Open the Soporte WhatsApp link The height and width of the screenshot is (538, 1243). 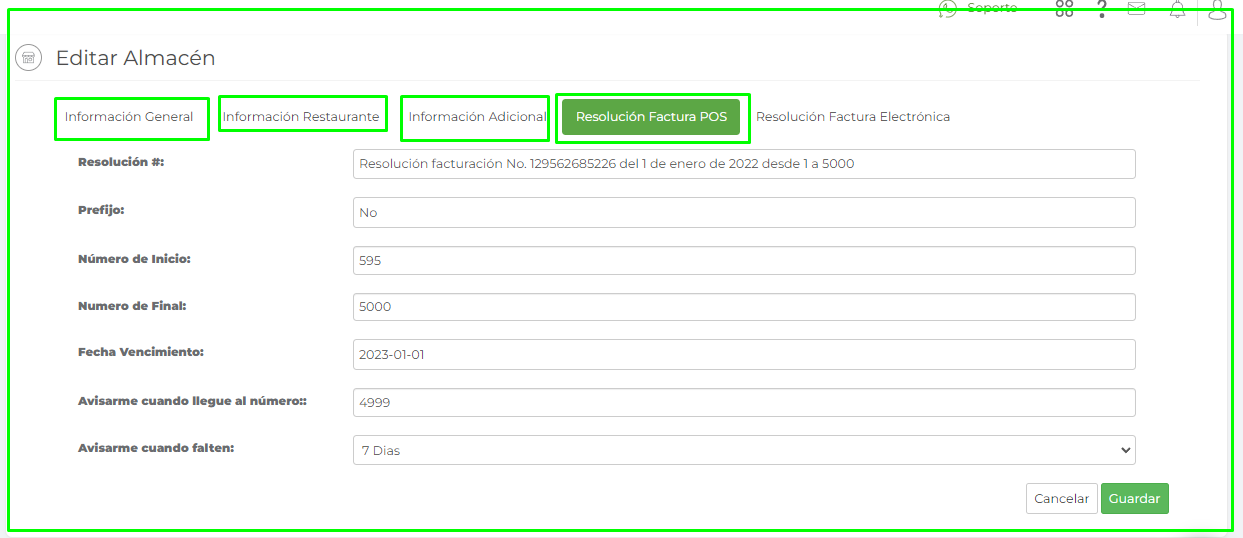(977, 8)
